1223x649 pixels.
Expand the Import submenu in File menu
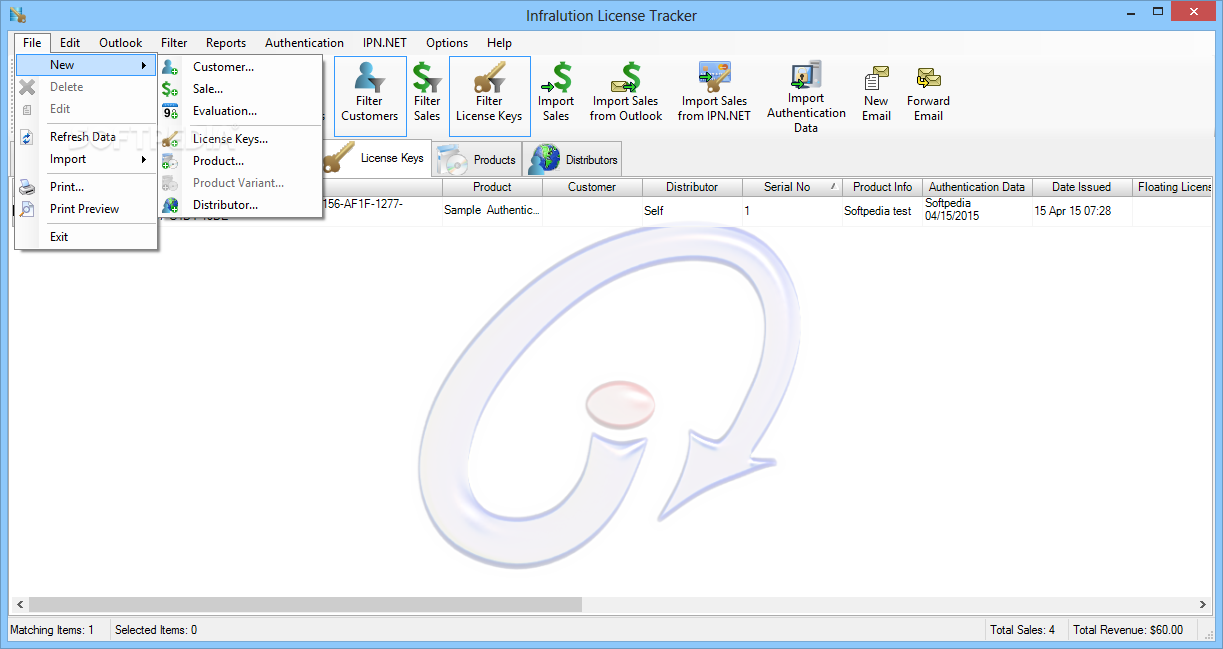point(86,159)
